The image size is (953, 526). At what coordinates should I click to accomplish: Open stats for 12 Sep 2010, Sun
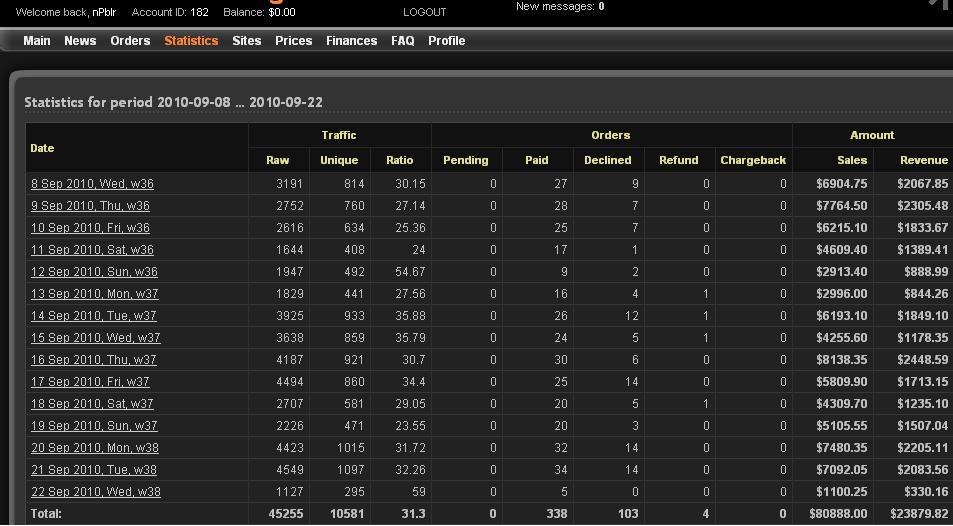click(x=94, y=271)
